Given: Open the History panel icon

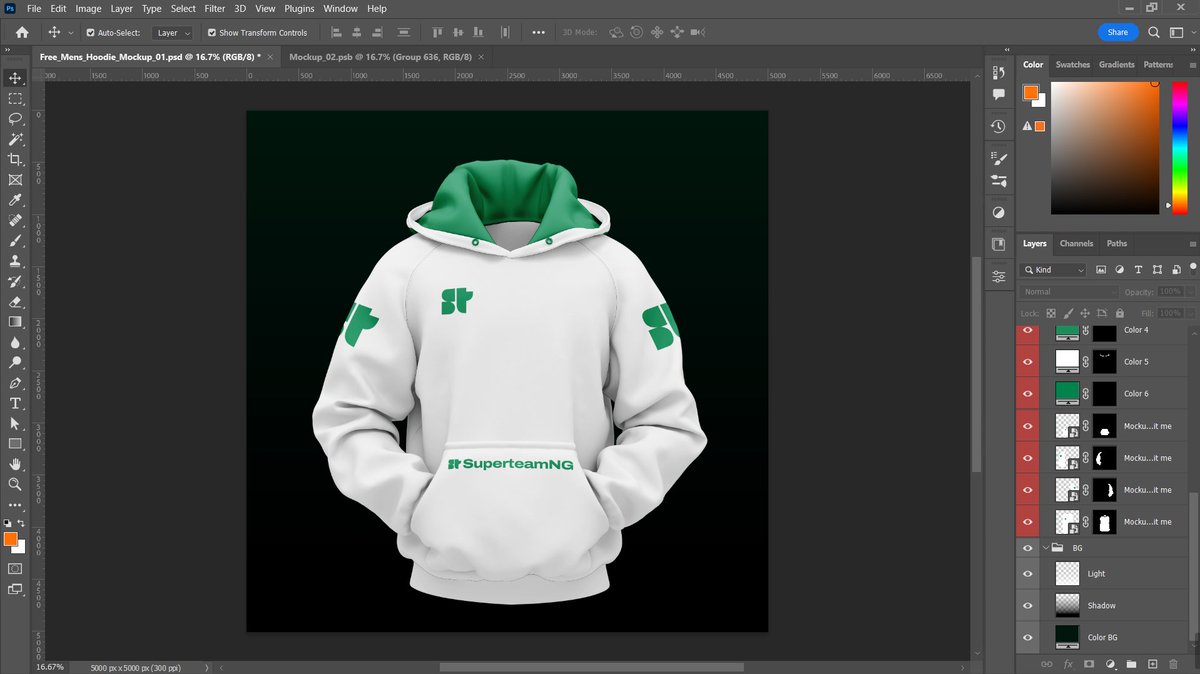Looking at the screenshot, I should (x=998, y=126).
